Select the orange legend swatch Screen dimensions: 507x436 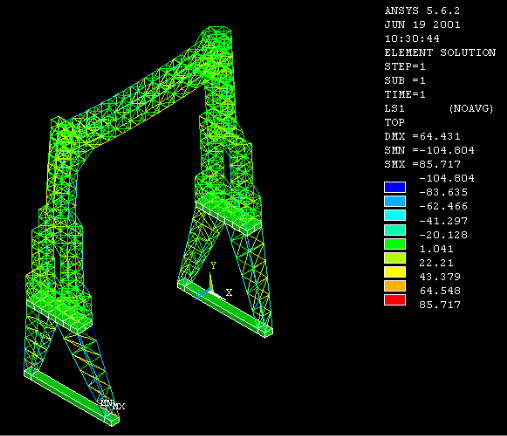click(x=395, y=286)
